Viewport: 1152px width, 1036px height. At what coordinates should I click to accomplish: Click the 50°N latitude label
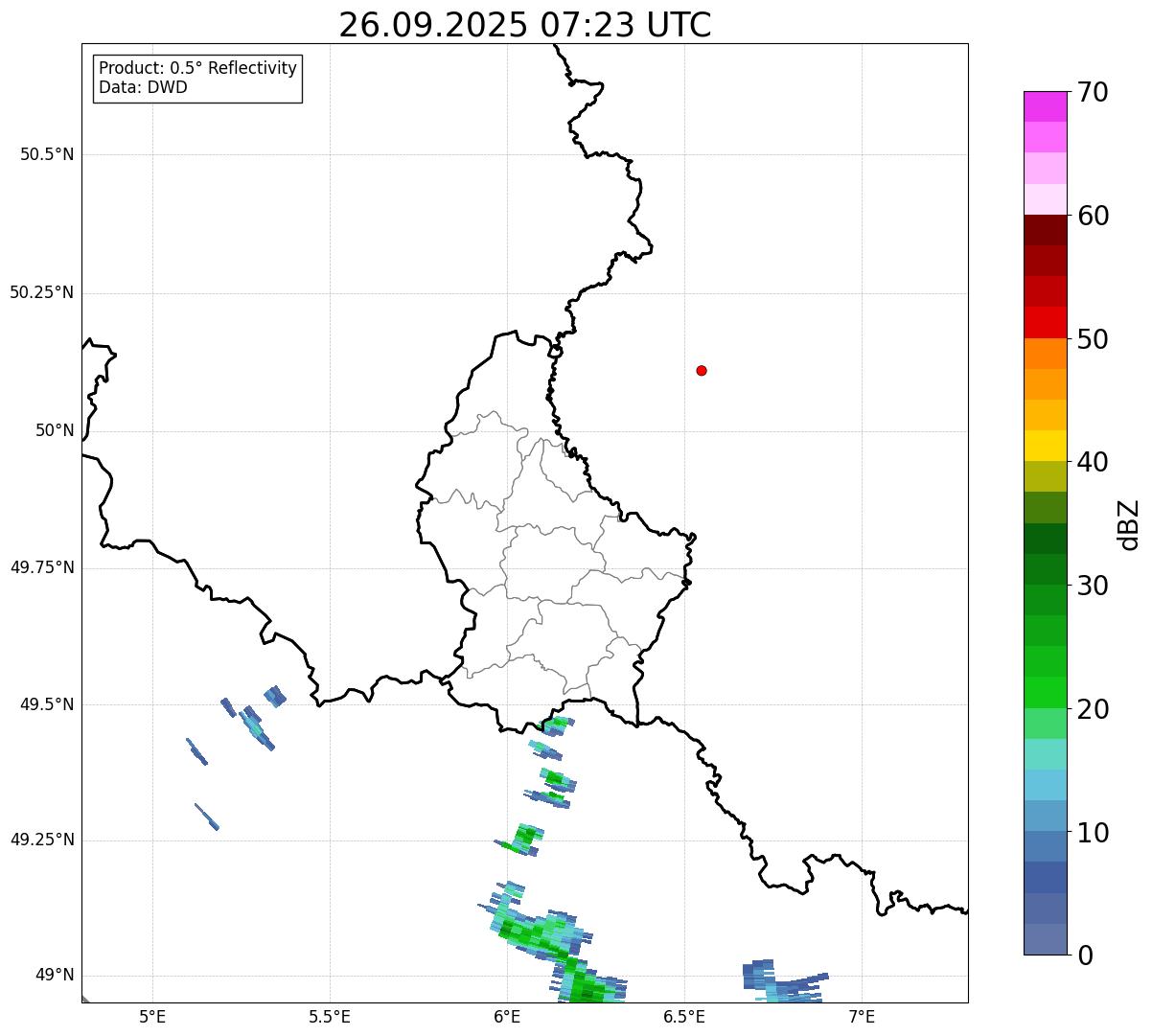55,430
